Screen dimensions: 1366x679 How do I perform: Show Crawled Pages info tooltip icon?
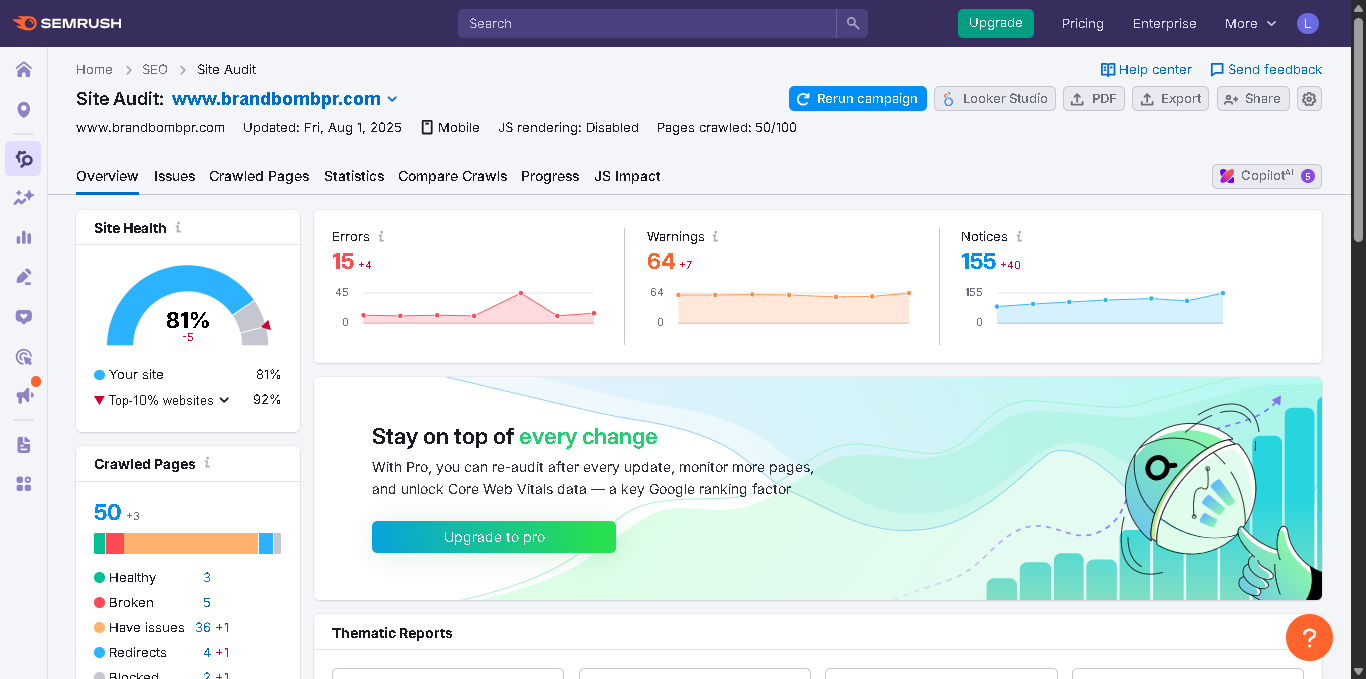(x=207, y=463)
